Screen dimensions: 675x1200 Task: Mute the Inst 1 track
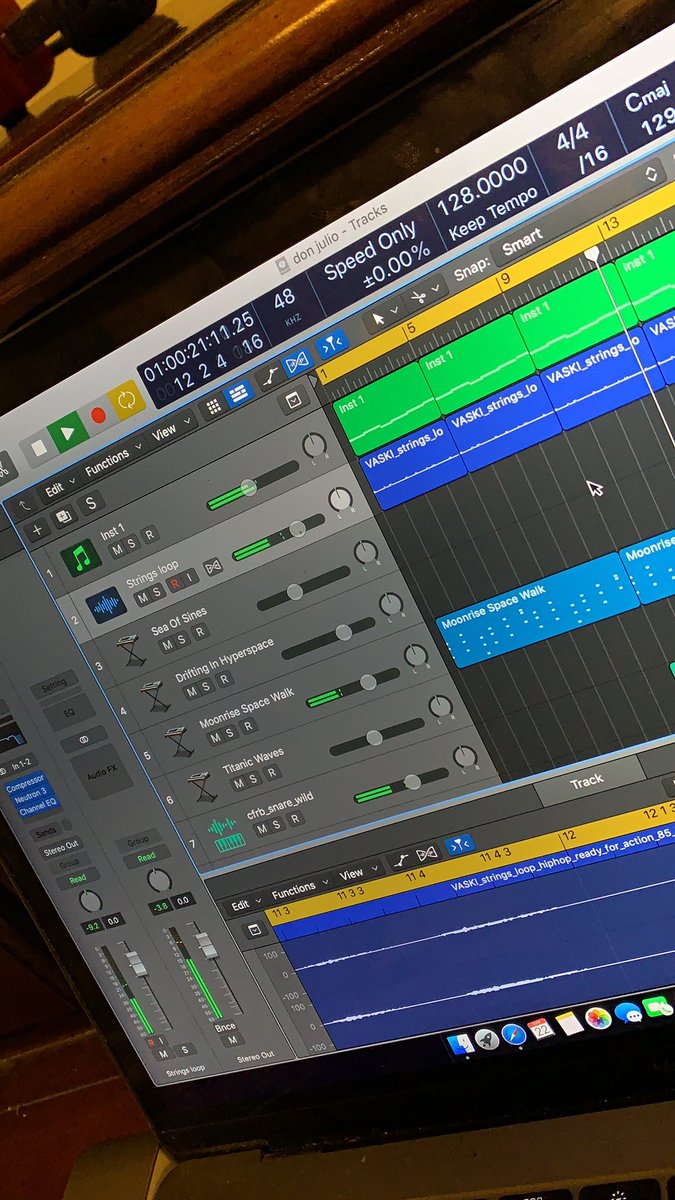[117, 550]
